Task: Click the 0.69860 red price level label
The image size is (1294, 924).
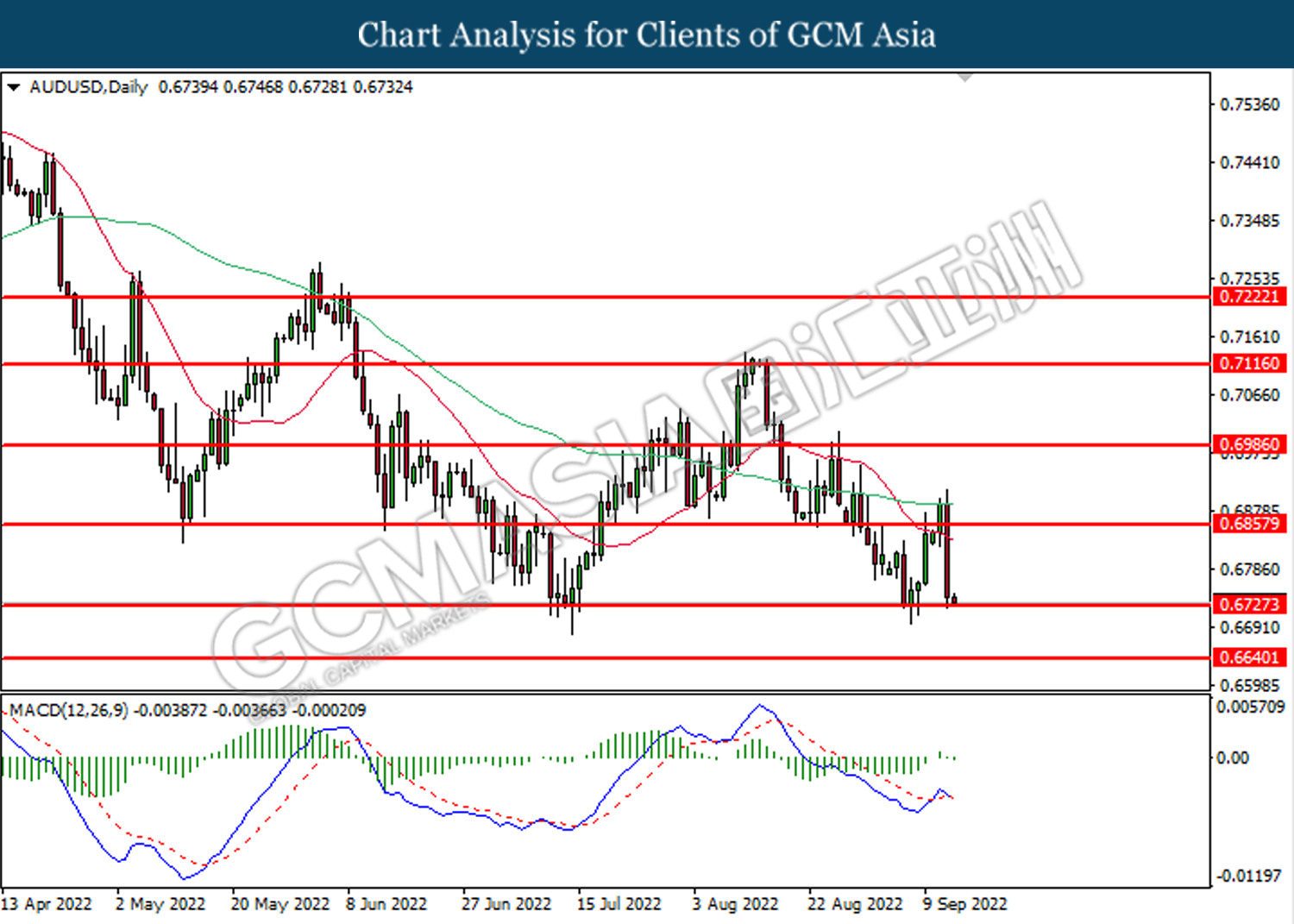Action: 1250,445
